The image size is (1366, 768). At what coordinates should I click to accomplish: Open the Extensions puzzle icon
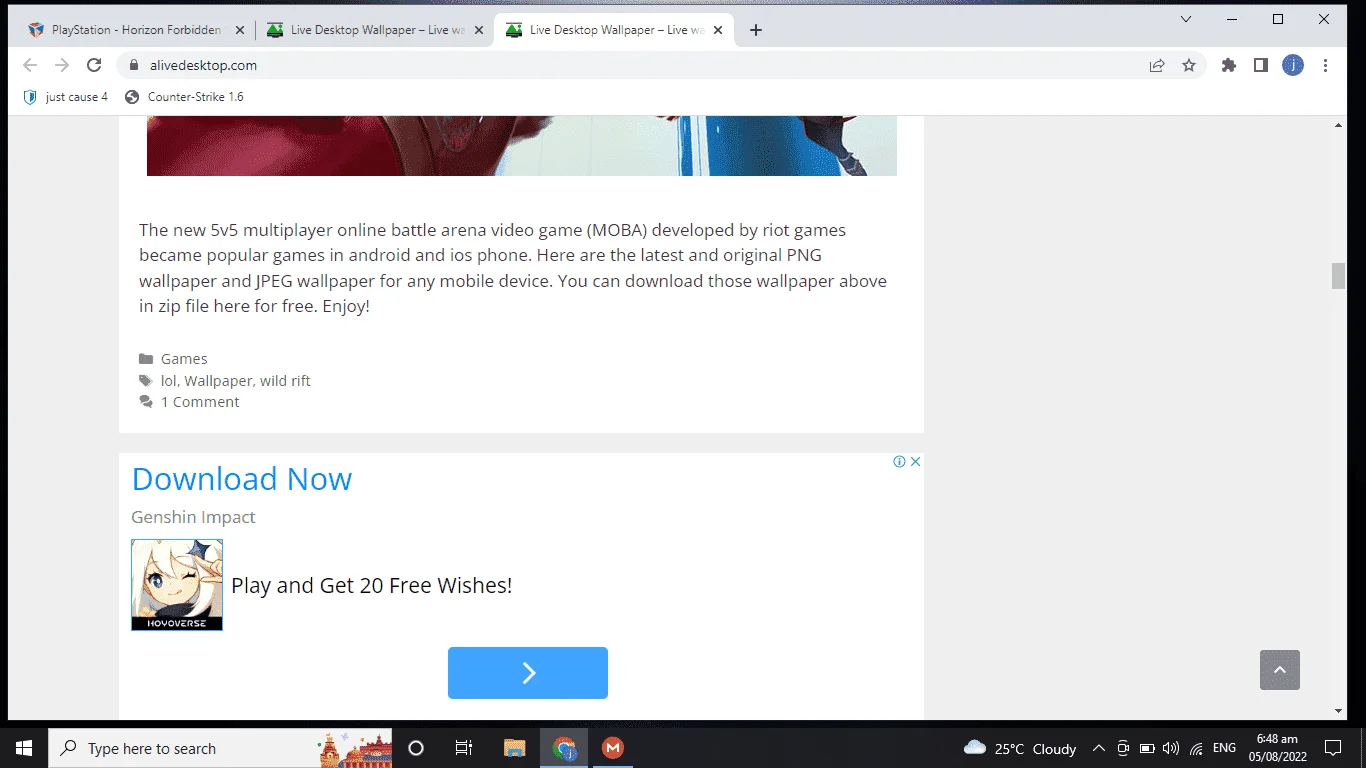pyautogui.click(x=1229, y=65)
